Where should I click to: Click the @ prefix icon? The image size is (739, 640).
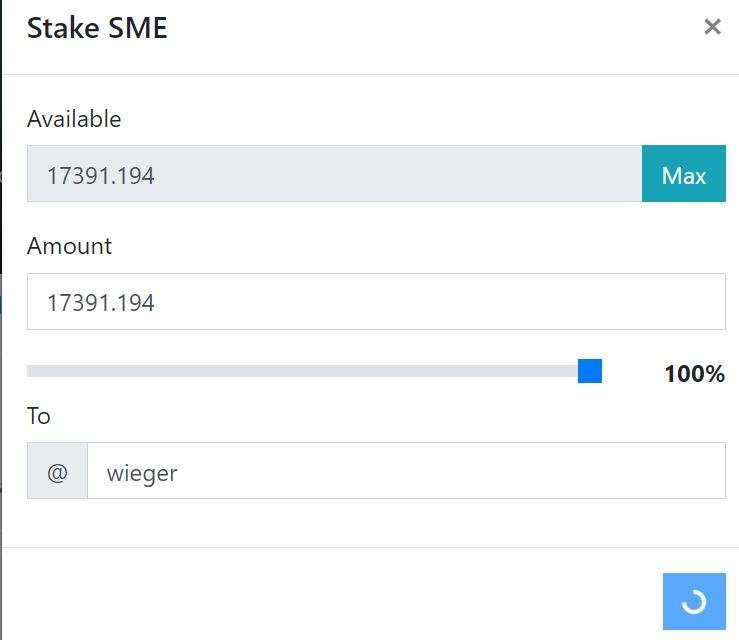pyautogui.click(x=57, y=472)
